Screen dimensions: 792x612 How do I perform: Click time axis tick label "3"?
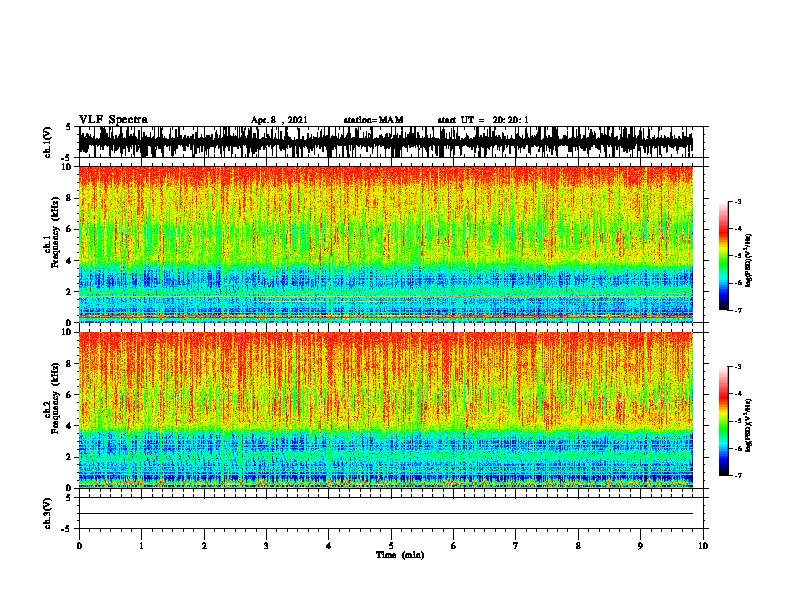click(266, 546)
